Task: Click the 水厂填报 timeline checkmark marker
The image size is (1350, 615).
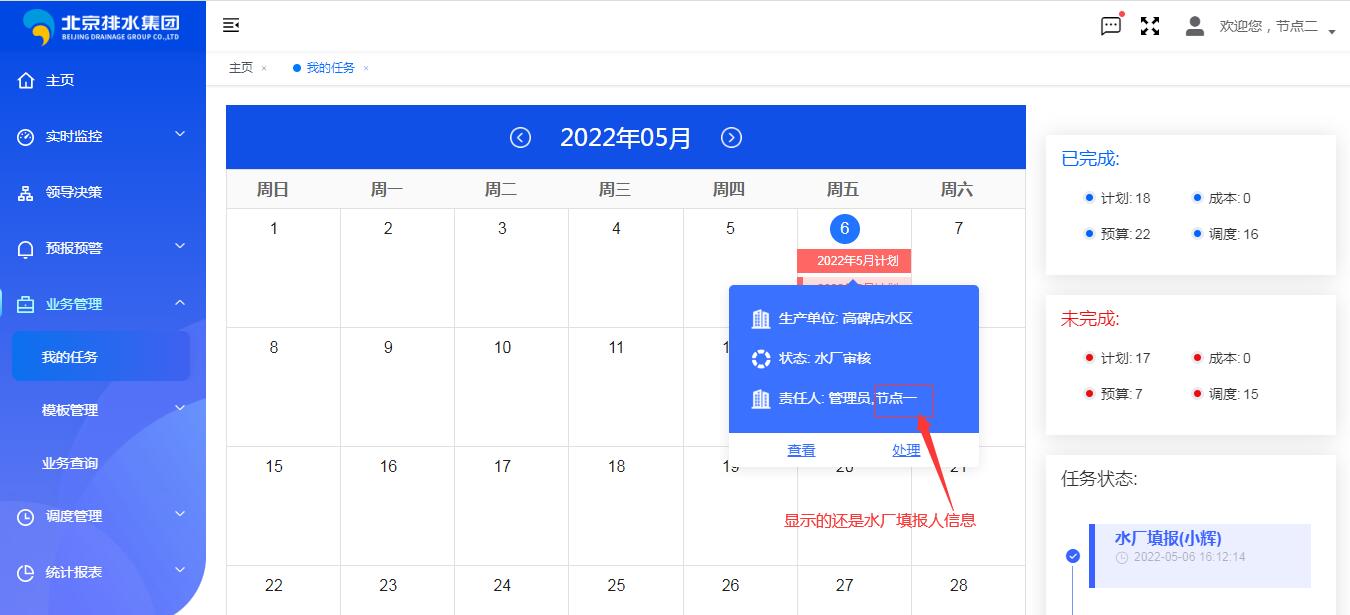Action: click(x=1073, y=556)
